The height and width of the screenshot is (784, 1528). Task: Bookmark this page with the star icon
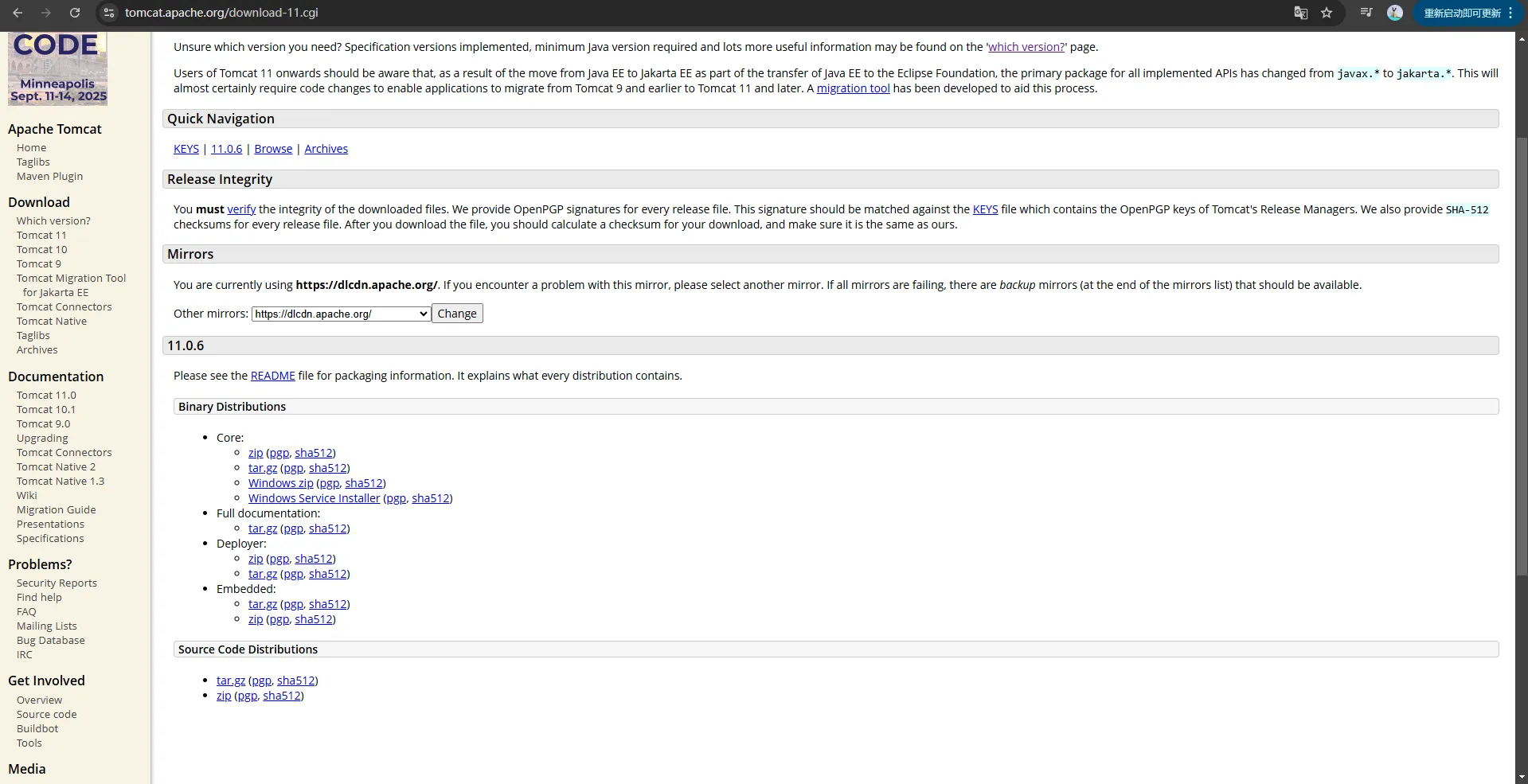click(1327, 13)
